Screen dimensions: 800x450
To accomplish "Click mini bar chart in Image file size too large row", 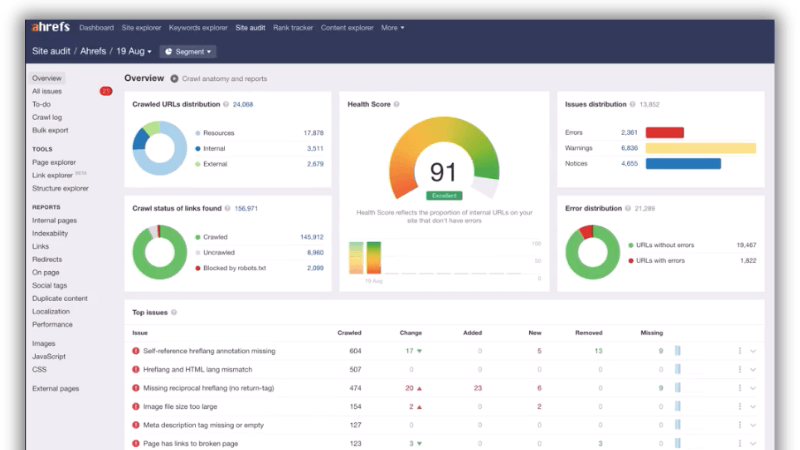I will 678,407.
